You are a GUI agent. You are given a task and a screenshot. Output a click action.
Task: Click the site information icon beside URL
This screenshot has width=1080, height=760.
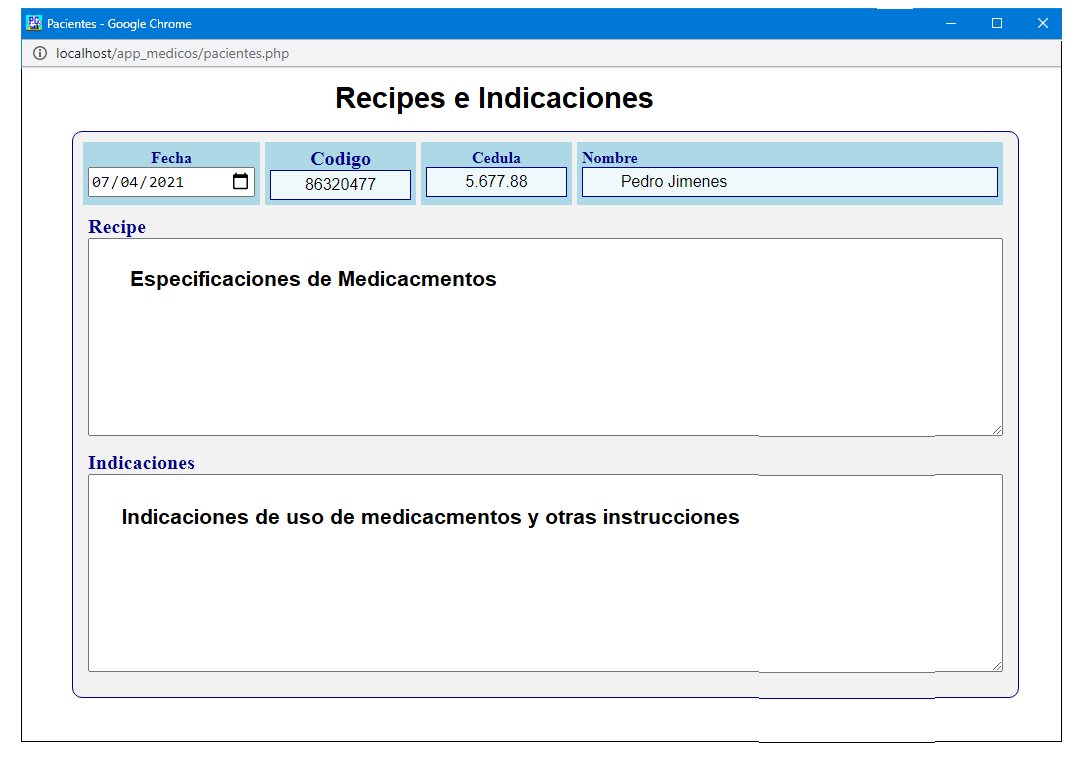pyautogui.click(x=40, y=54)
